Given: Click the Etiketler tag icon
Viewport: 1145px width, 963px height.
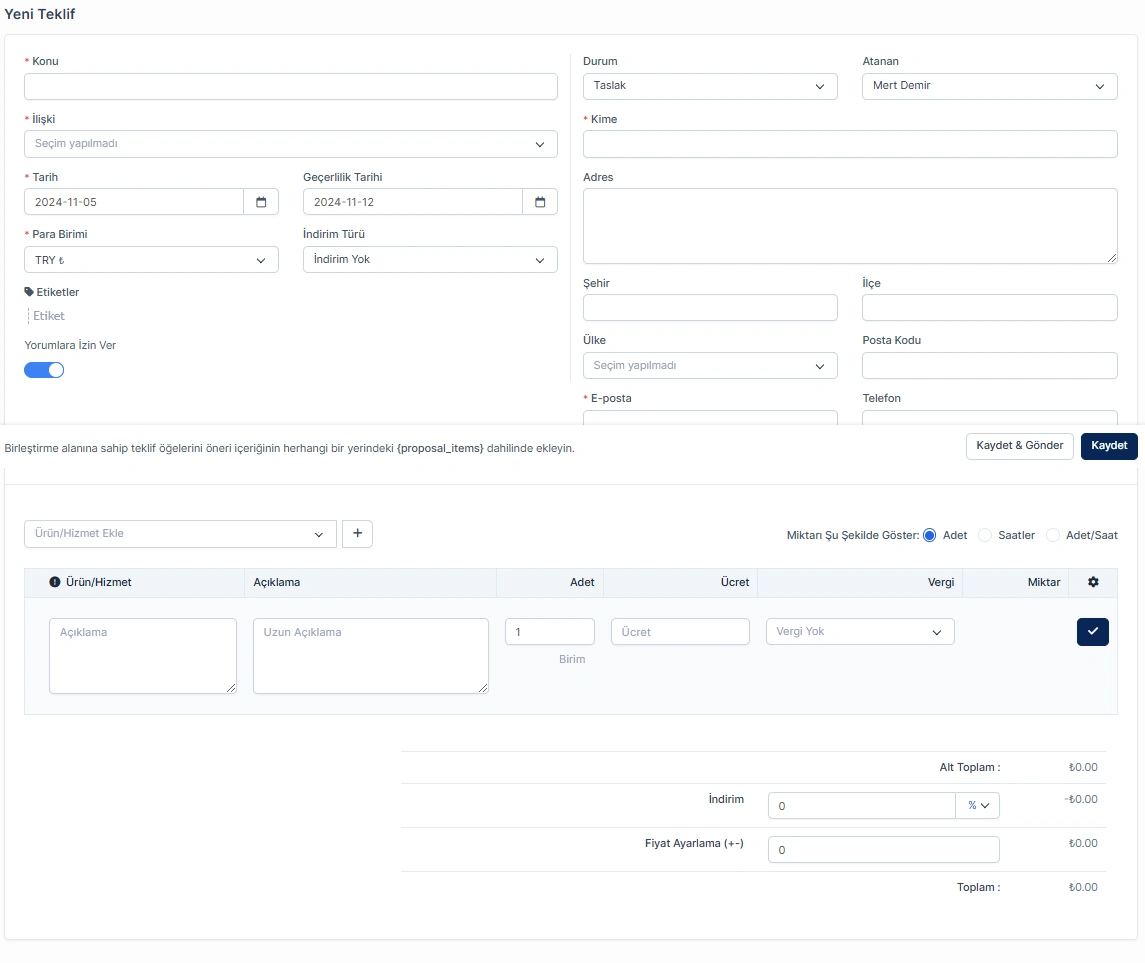Looking at the screenshot, I should point(29,292).
